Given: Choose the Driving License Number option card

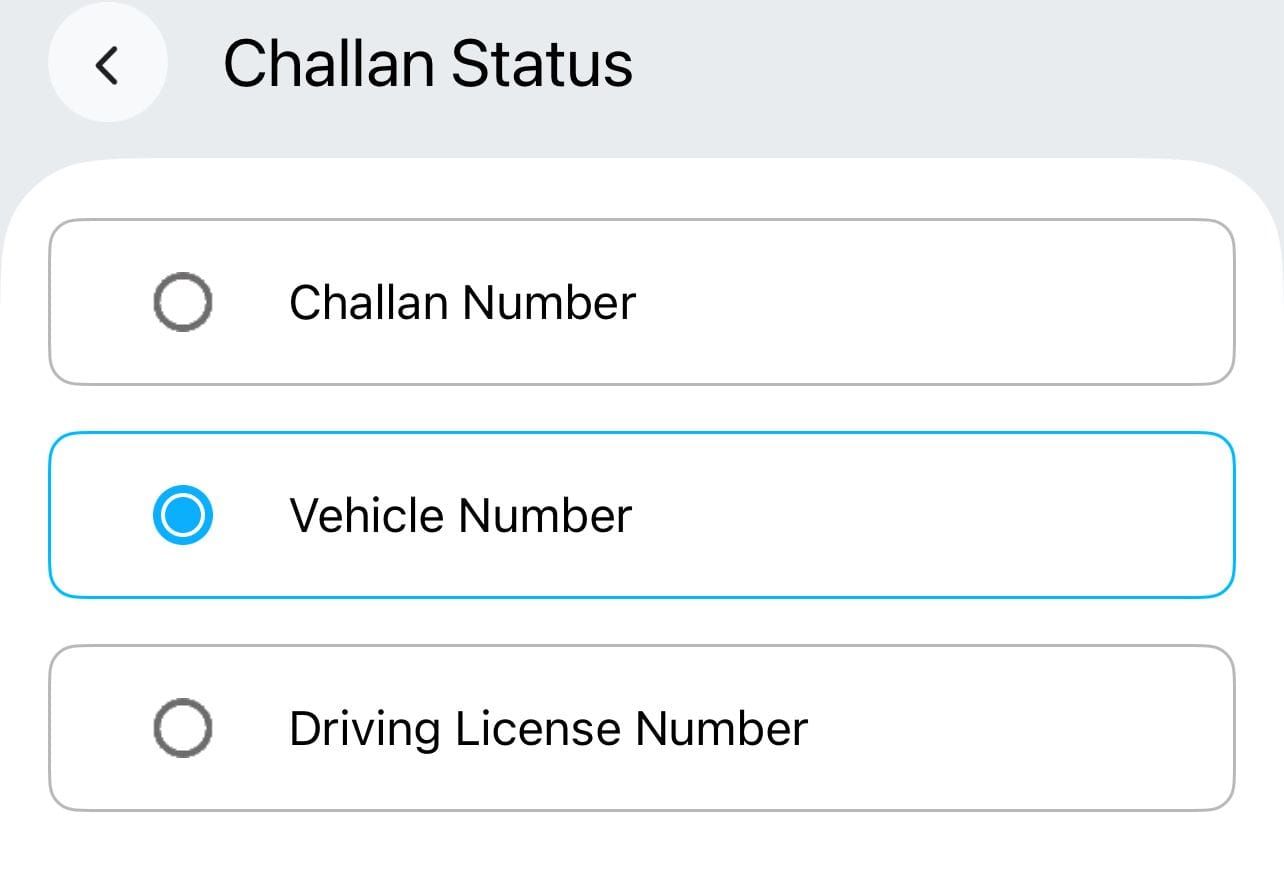Looking at the screenshot, I should 640,728.
